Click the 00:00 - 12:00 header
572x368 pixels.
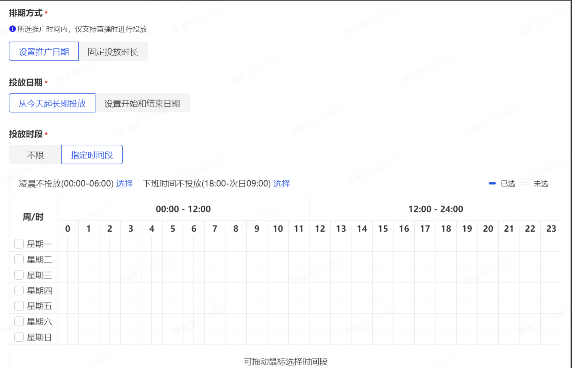coord(183,209)
